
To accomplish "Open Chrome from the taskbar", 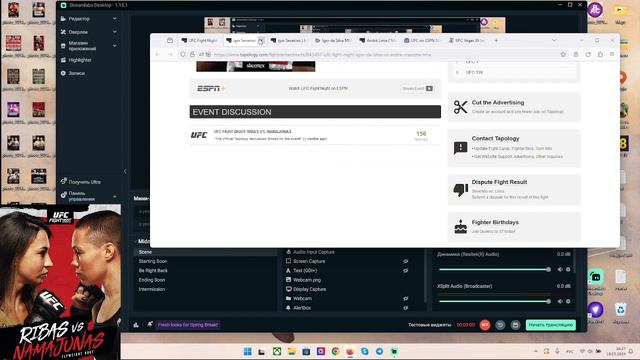I will pos(335,351).
